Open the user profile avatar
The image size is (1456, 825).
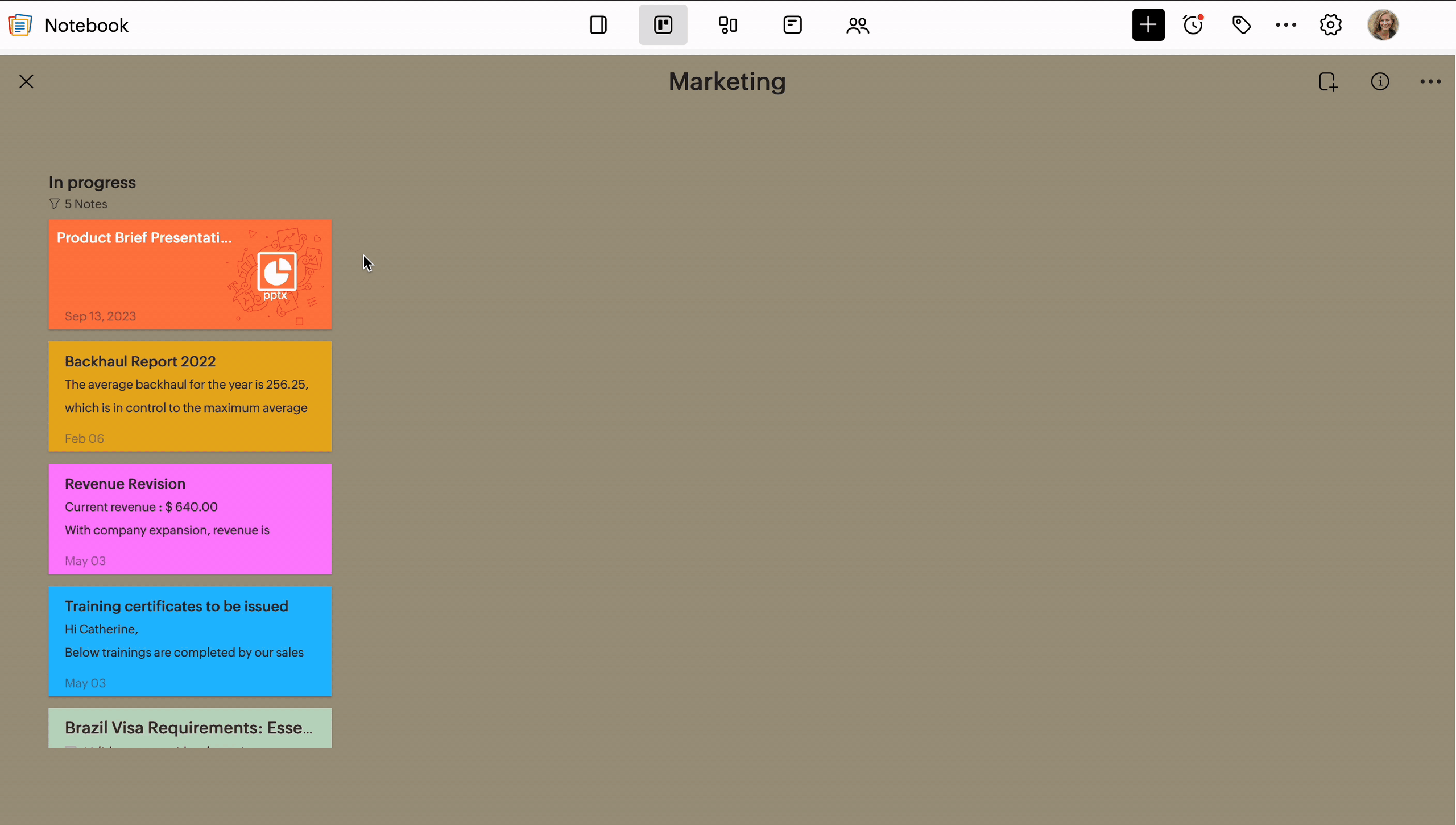point(1383,25)
